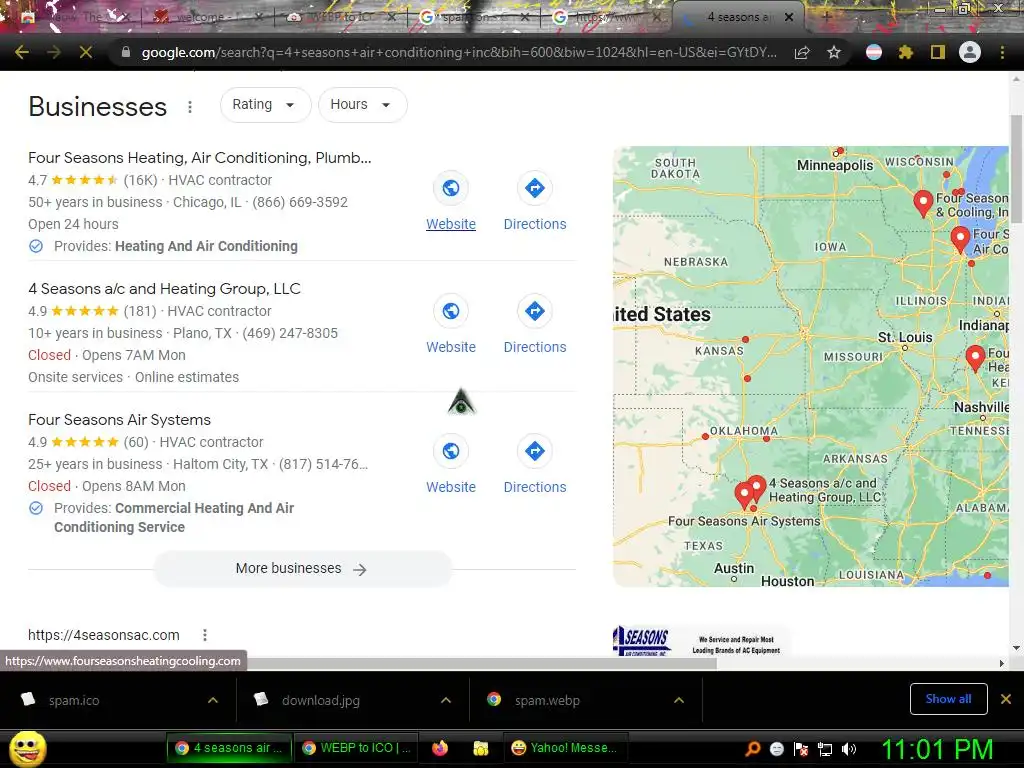Expand options for spam.ico download
This screenshot has height=768, width=1024.
[213, 700]
